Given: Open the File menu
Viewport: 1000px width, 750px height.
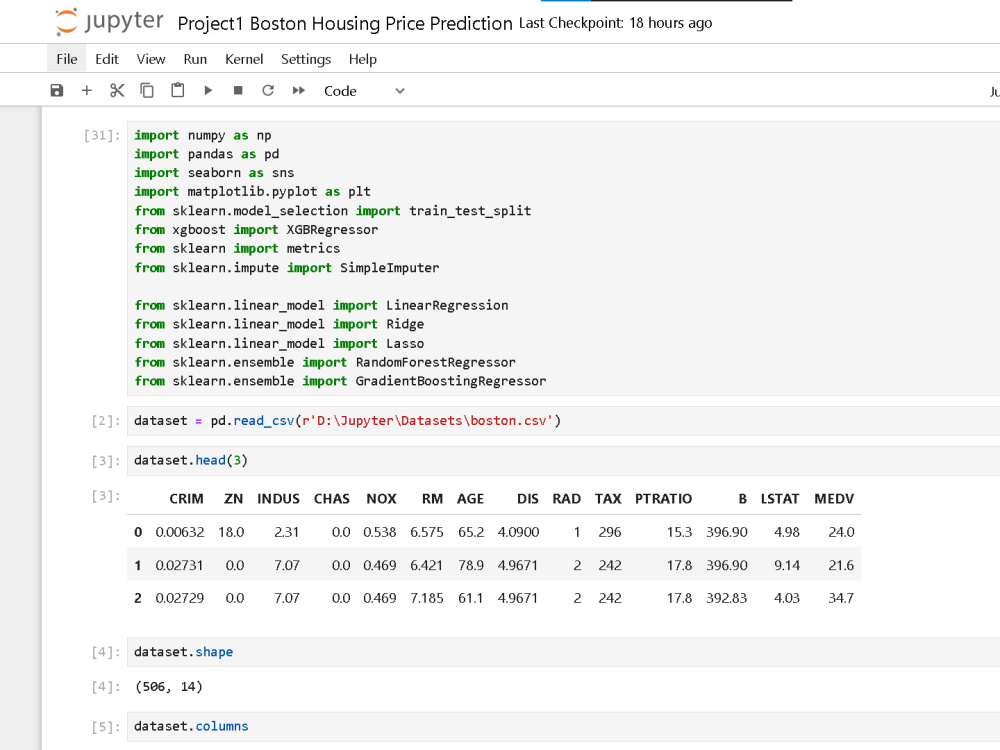Looking at the screenshot, I should tap(66, 59).
